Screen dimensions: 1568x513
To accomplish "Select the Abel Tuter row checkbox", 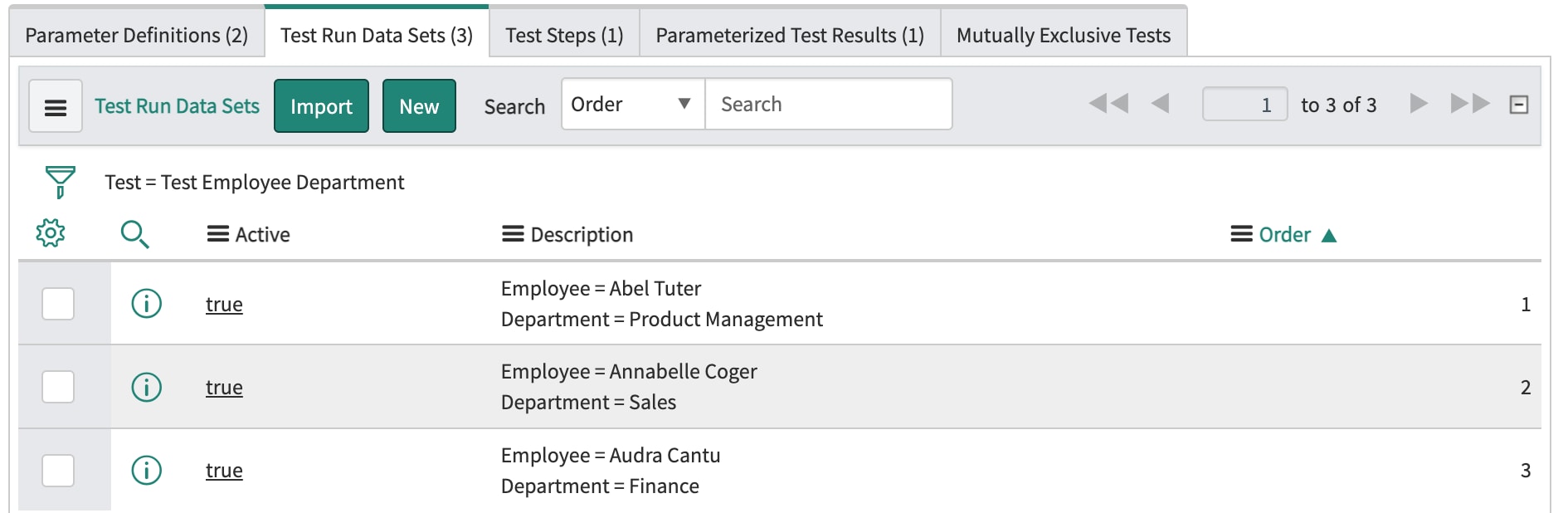I will [58, 304].
